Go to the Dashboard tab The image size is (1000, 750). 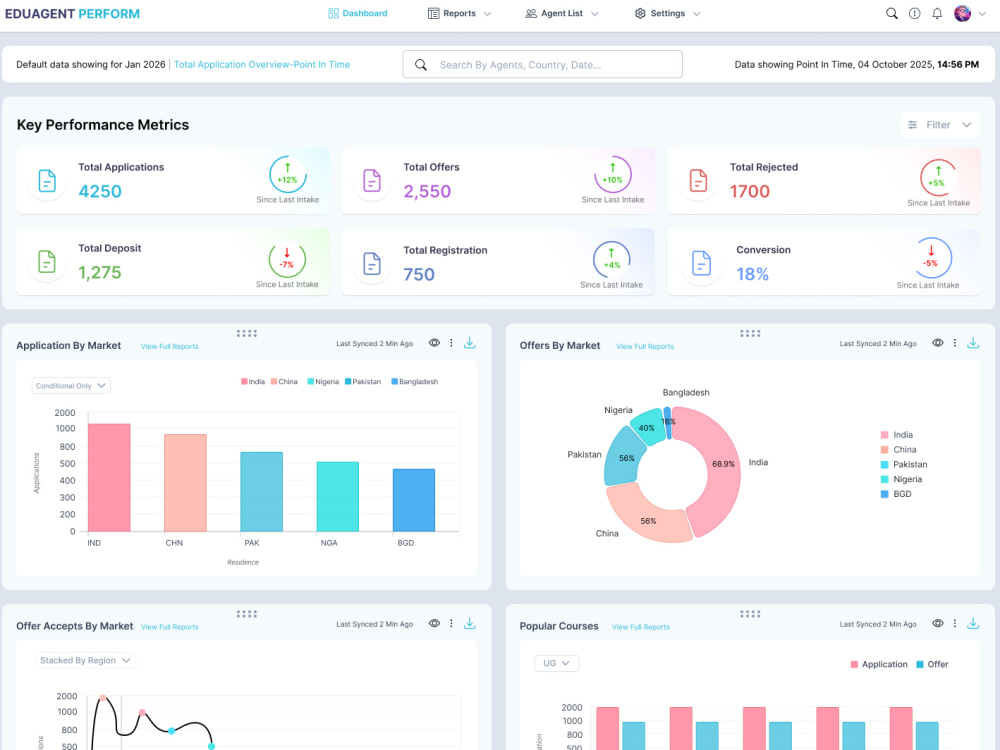358,13
